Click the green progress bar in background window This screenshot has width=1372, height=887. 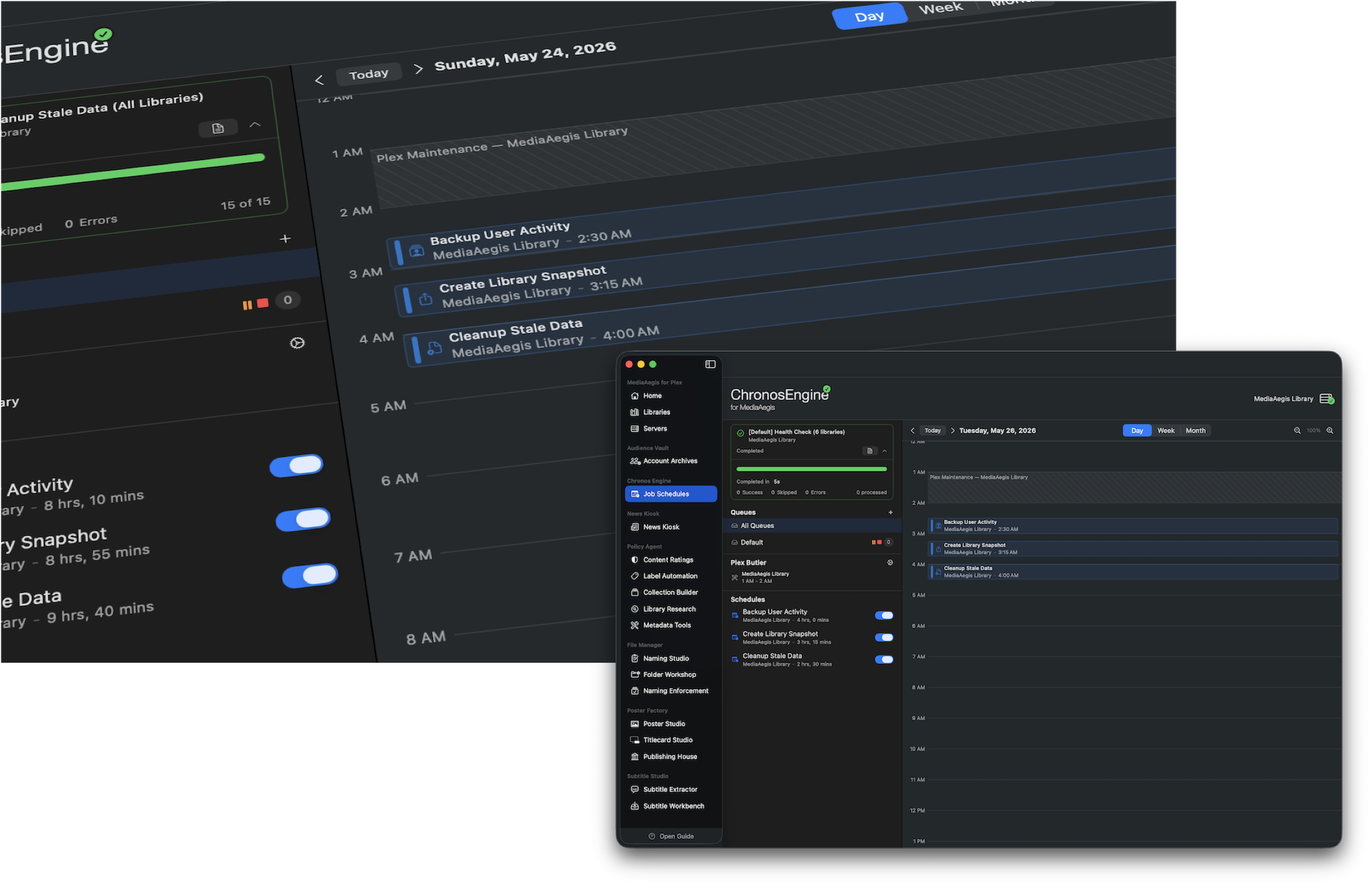pos(132,172)
